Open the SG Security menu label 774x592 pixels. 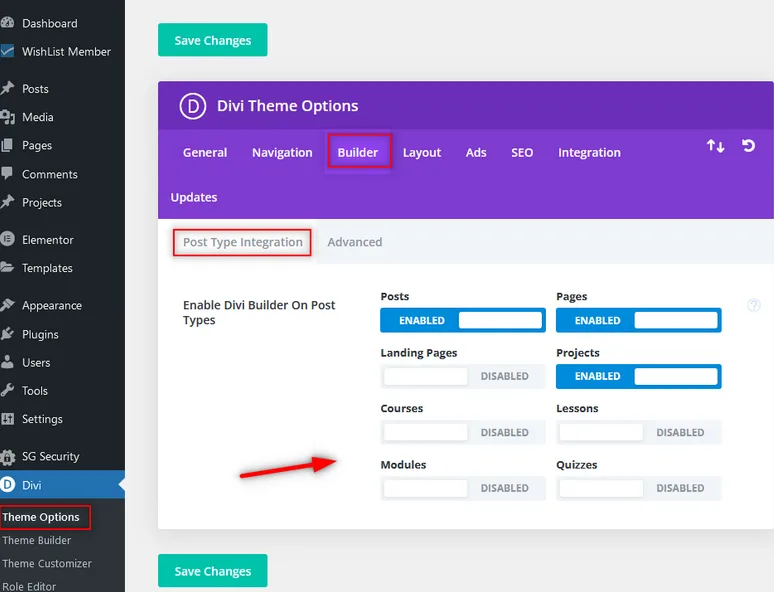click(x=50, y=456)
